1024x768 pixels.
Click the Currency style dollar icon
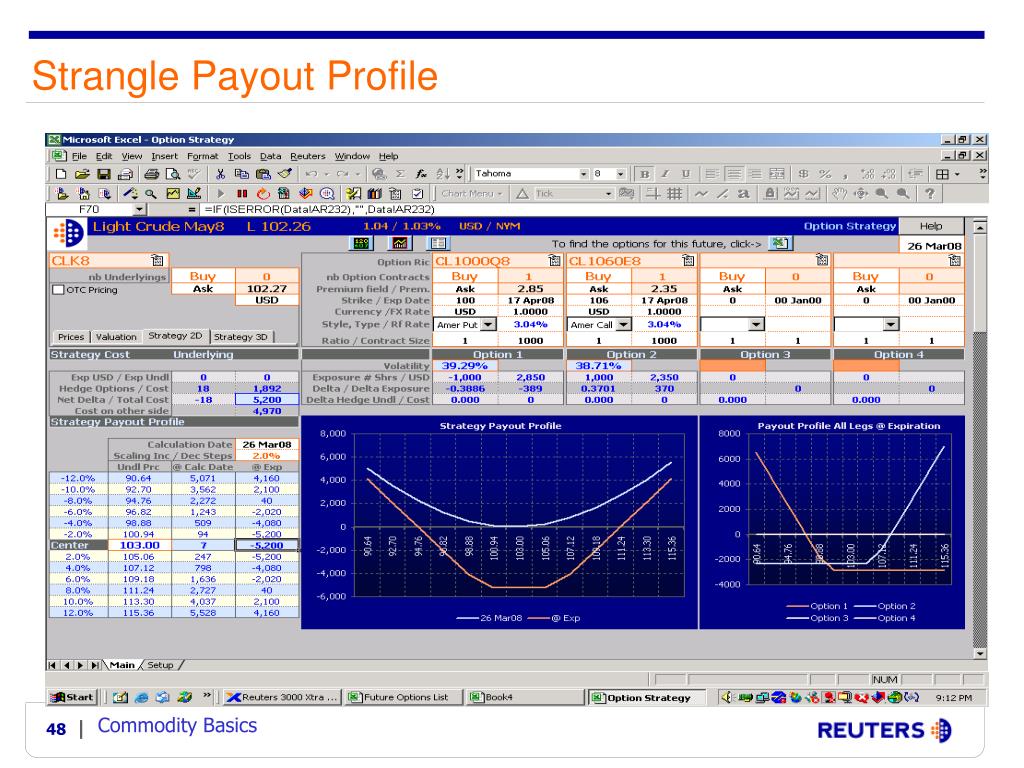click(x=803, y=174)
